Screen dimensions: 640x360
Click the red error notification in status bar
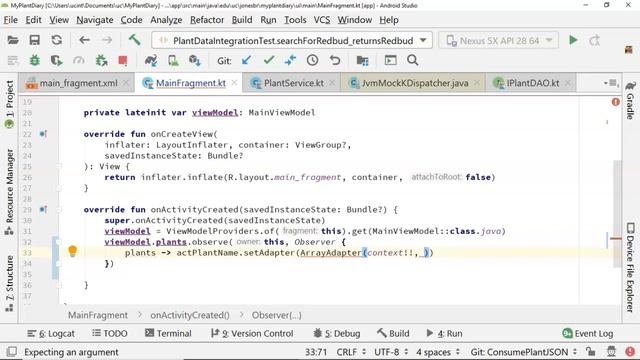coord(630,351)
